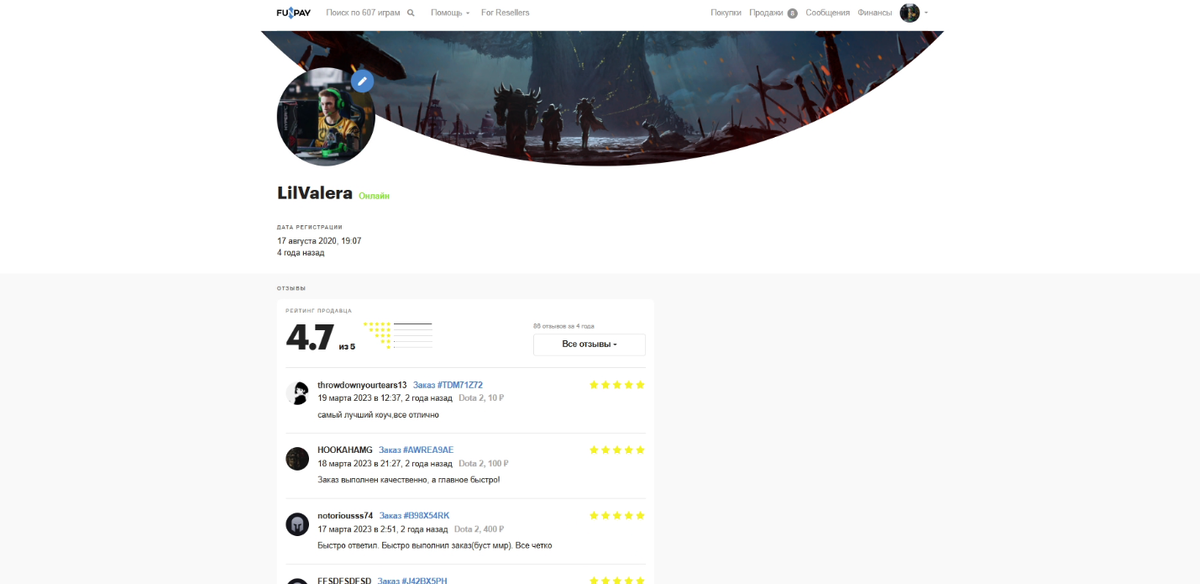Expand the Помощь dropdown menu

pyautogui.click(x=450, y=13)
